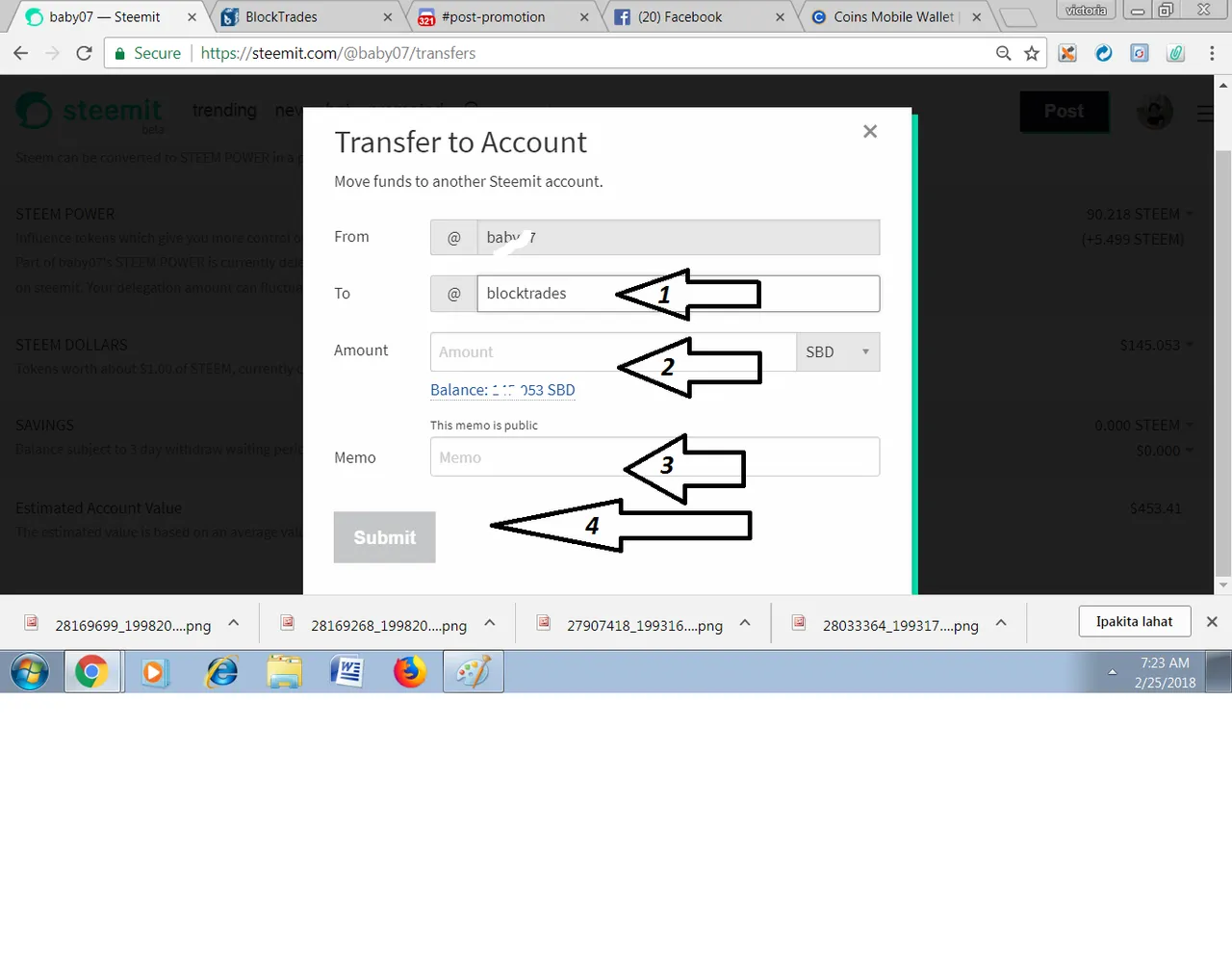Click the Windows Start orb

31,671
